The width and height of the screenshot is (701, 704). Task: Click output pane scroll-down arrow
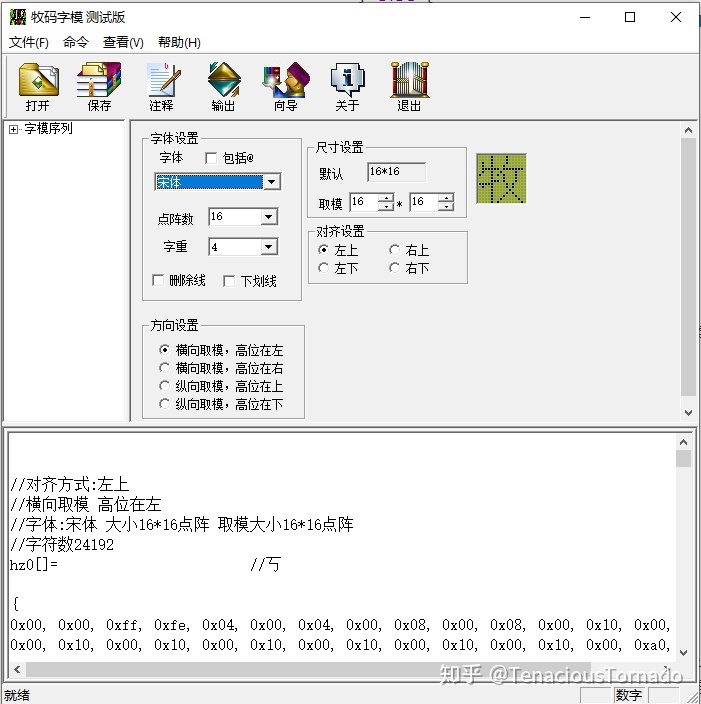pos(683,653)
